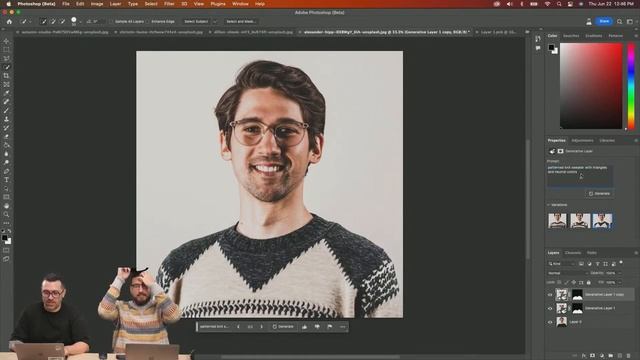Open the Filter menu

(x=169, y=4)
